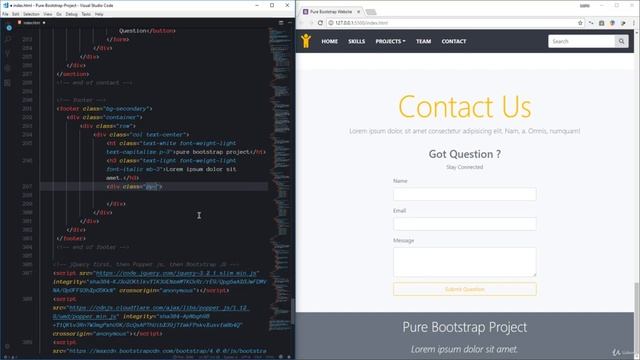Open the Debug menu in VS Code
The width and height of the screenshot is (640, 360).
click(x=71, y=14)
